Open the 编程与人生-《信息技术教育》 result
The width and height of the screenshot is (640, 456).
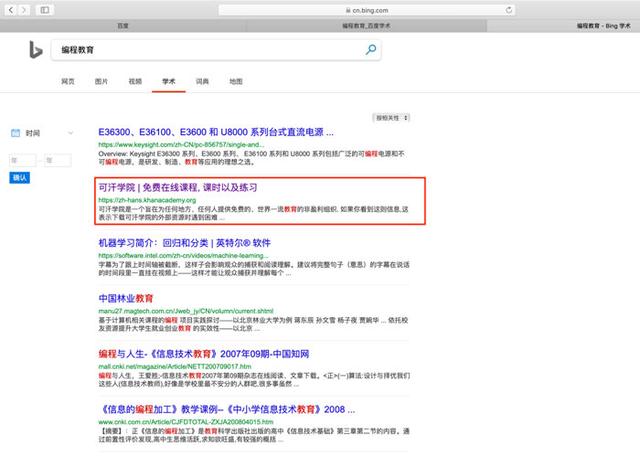click(204, 354)
